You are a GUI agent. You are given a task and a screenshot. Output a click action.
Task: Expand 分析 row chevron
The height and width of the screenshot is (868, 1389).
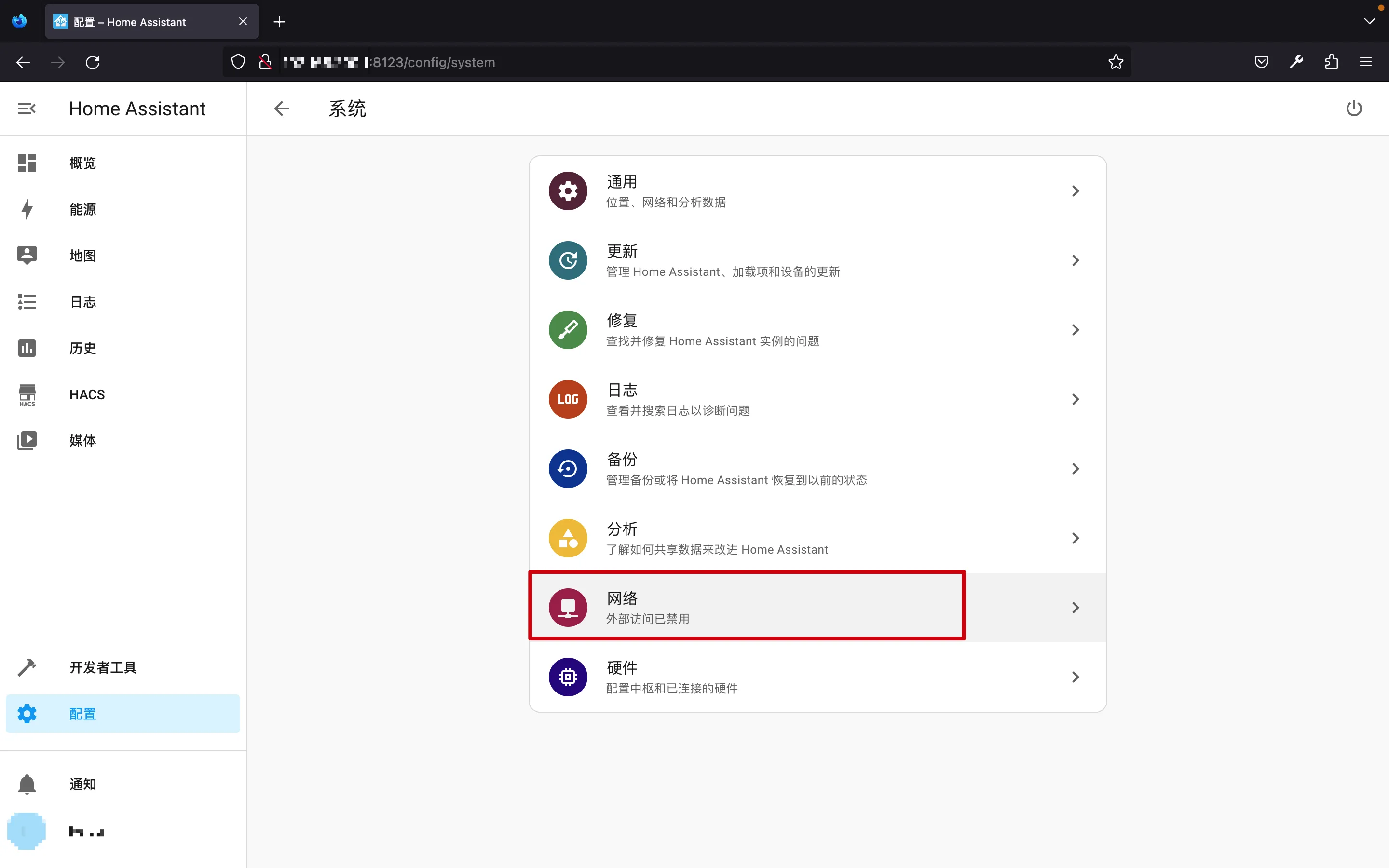[x=1076, y=538]
